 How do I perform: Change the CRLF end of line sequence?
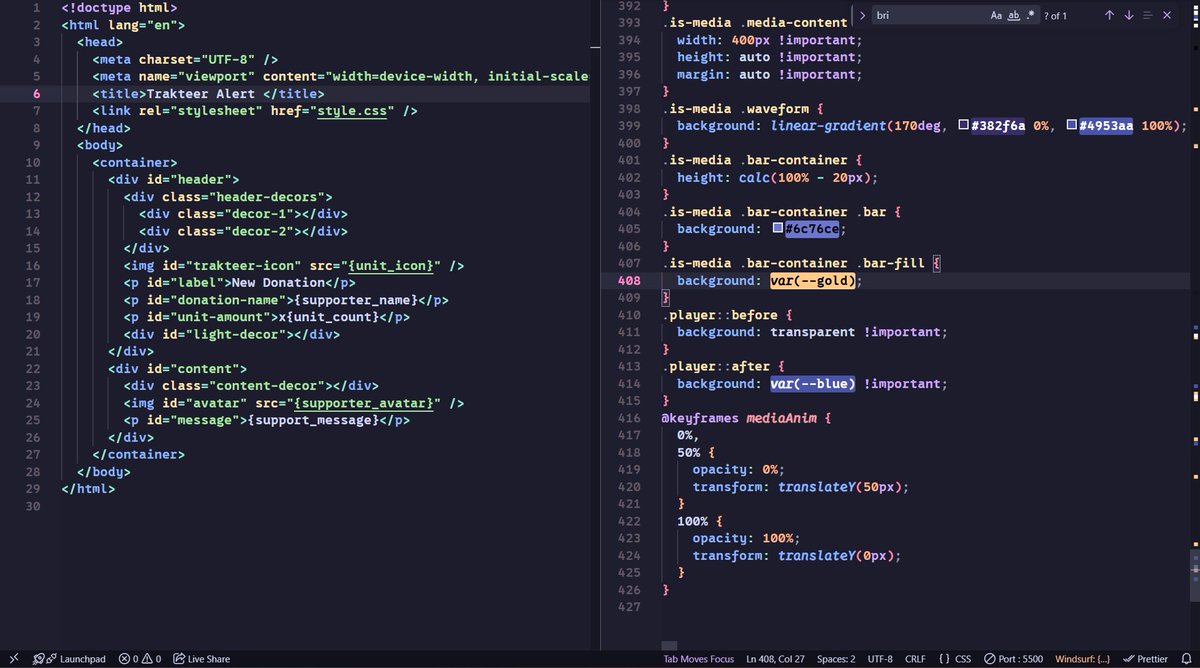click(x=915, y=659)
